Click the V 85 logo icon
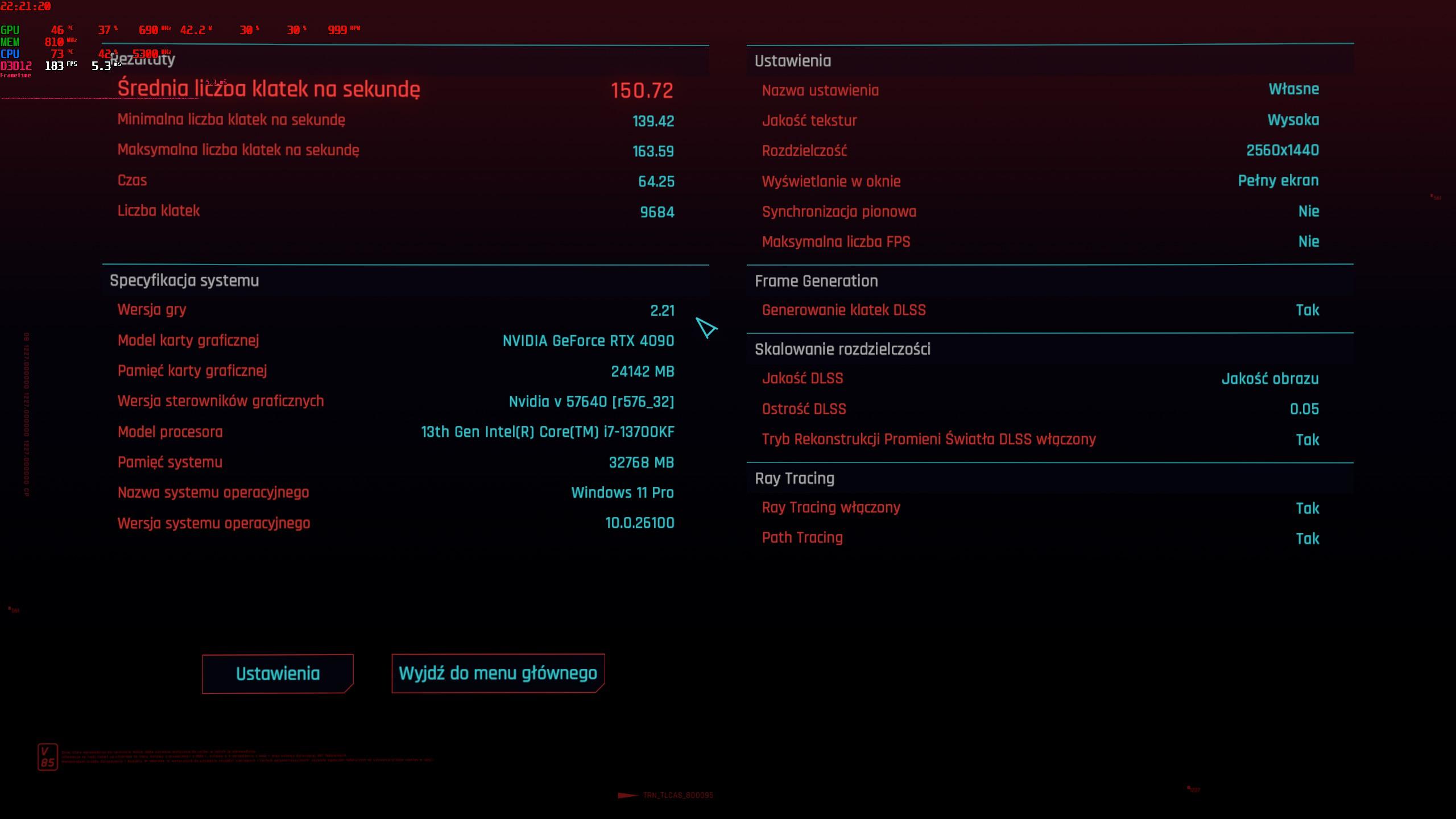The height and width of the screenshot is (819, 1456). tap(47, 757)
